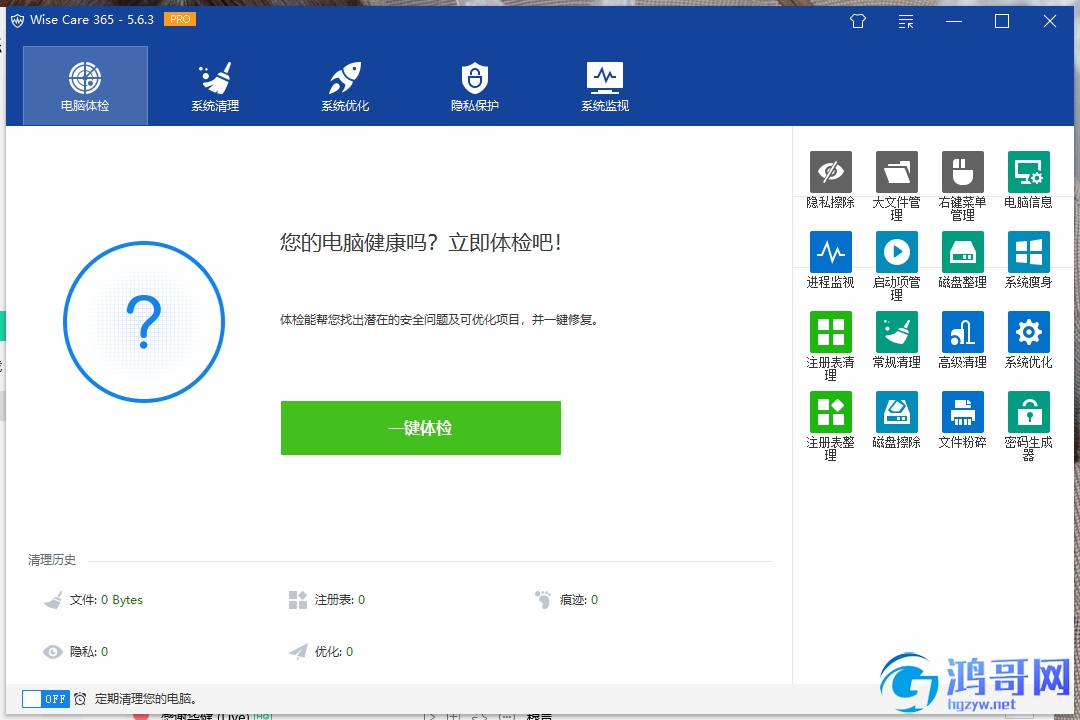Open the 大文件管理 big files manager
The width and height of the screenshot is (1080, 720).
click(x=897, y=185)
